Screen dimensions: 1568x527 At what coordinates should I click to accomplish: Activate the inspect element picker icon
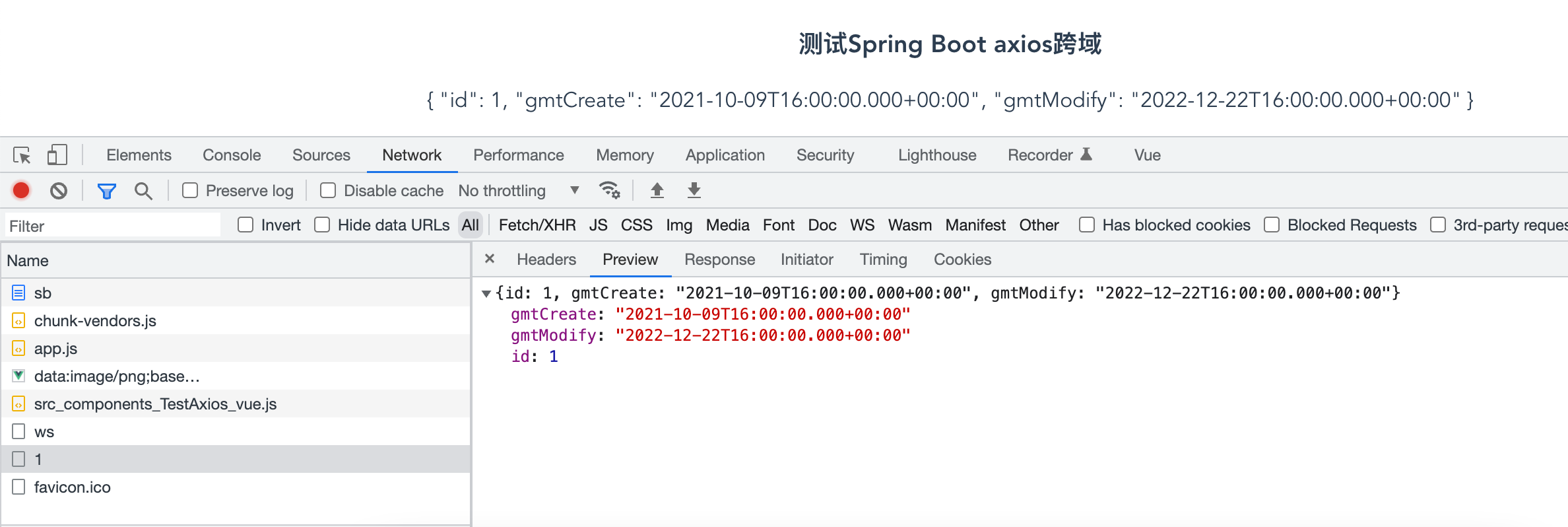point(22,155)
